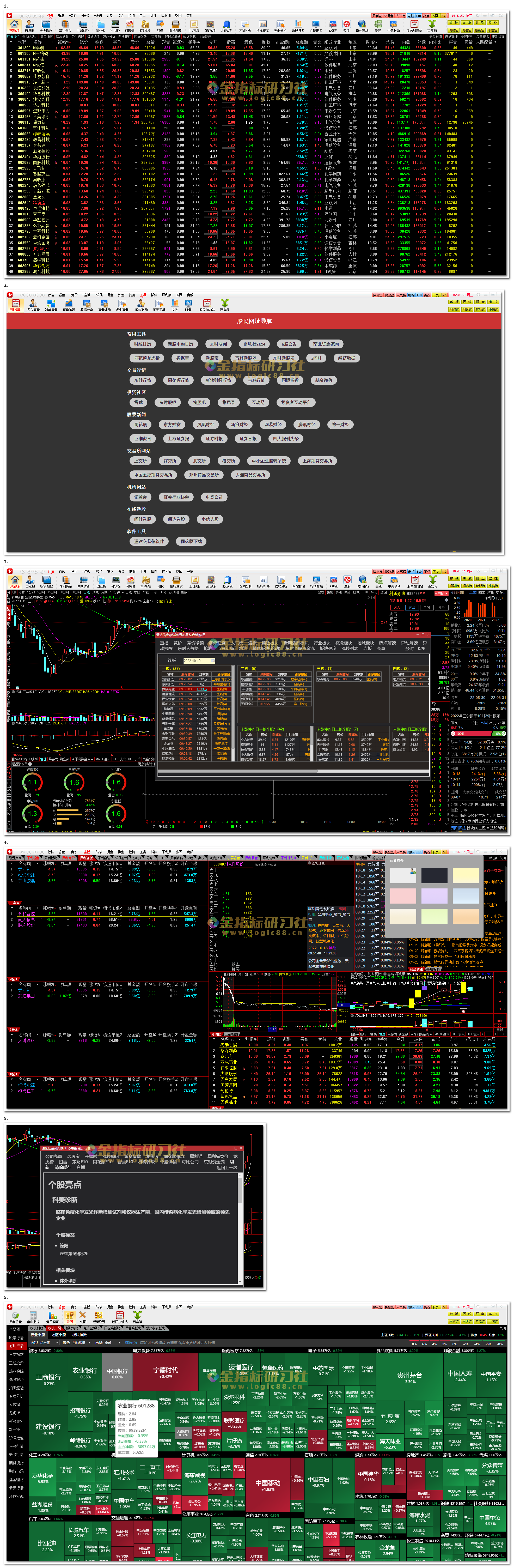
Task: Click the 南北资金流向 button
Action: (326, 344)
